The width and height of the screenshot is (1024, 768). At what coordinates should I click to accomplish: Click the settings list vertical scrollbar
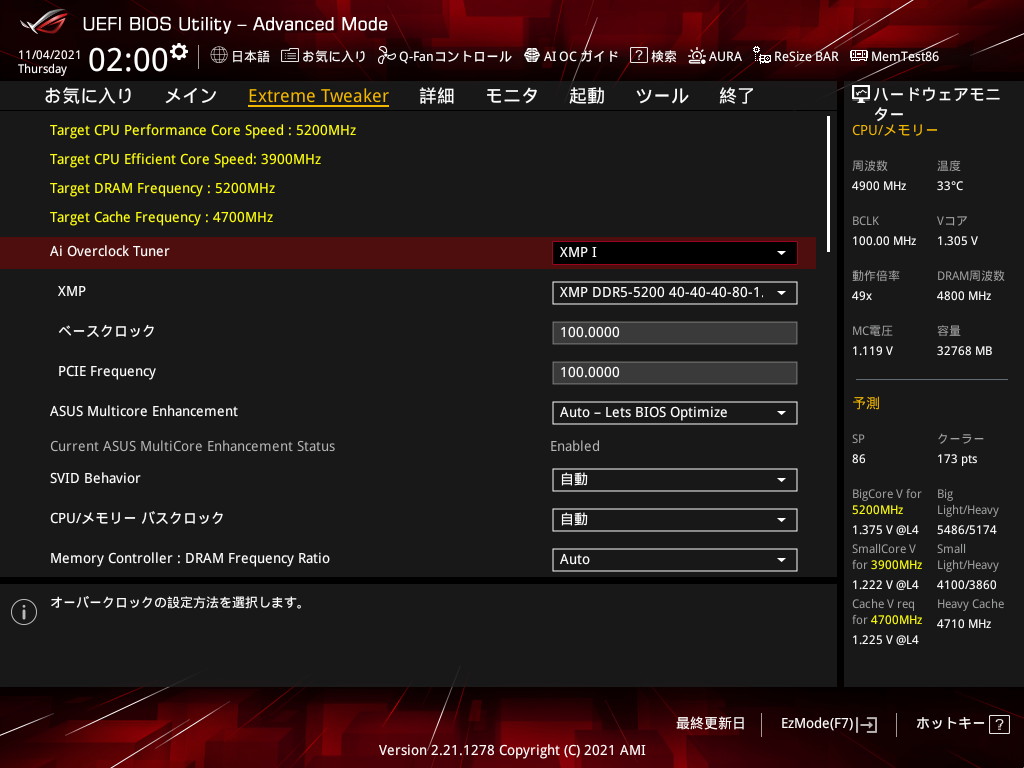tap(828, 184)
